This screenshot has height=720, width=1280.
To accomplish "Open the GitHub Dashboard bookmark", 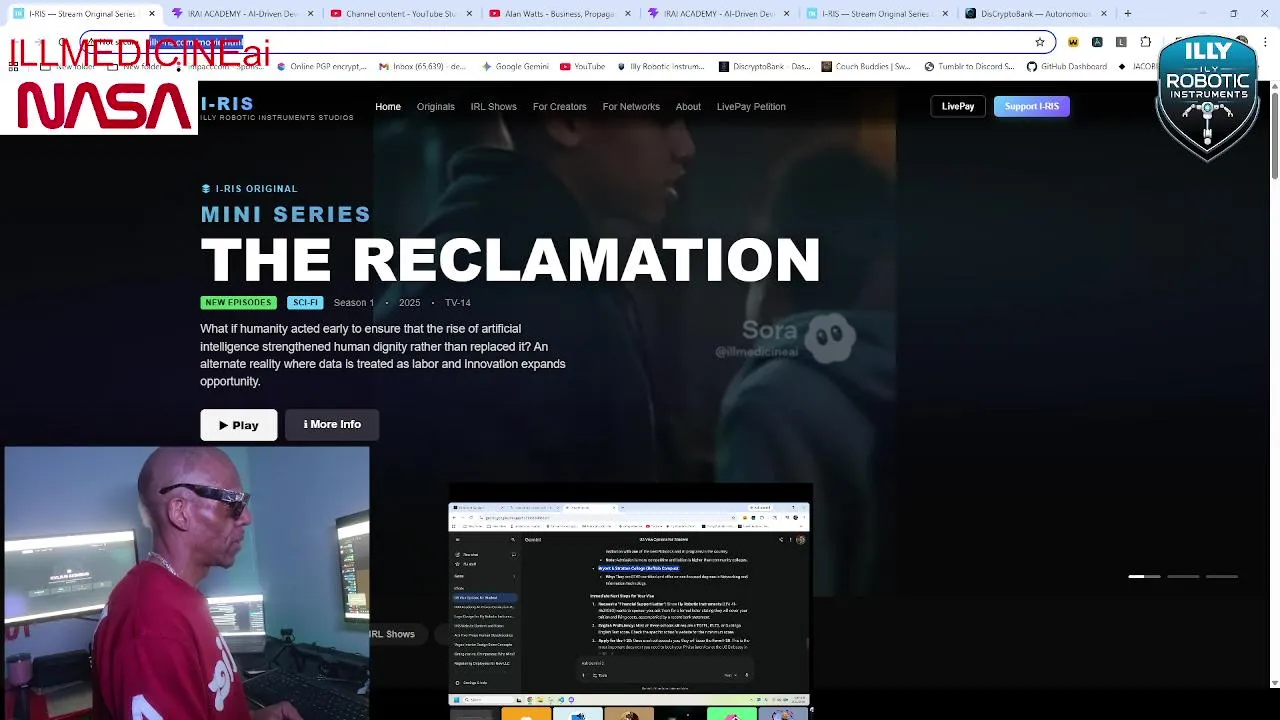I will [1067, 67].
